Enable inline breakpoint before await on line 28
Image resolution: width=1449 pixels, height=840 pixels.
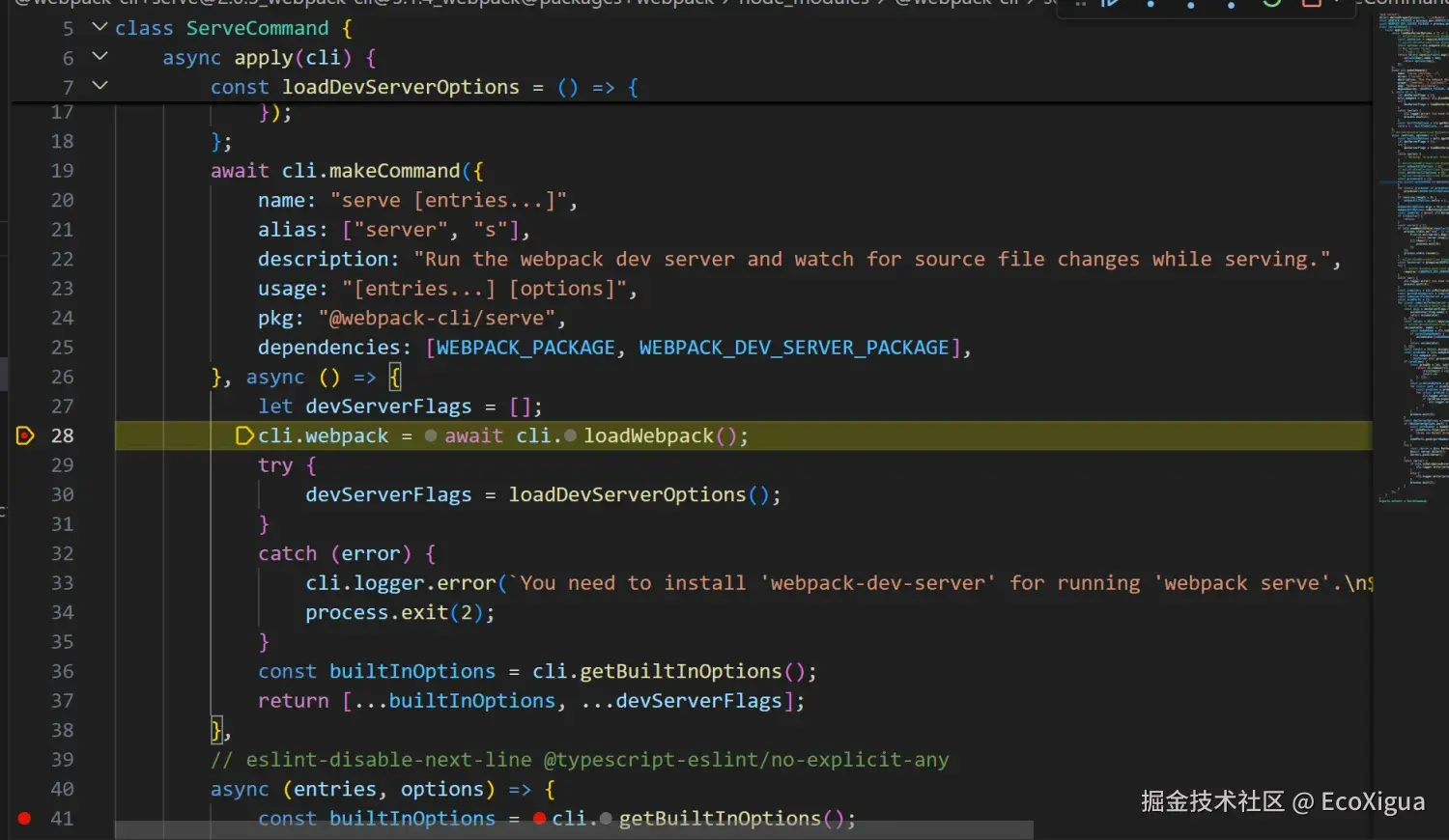(431, 436)
